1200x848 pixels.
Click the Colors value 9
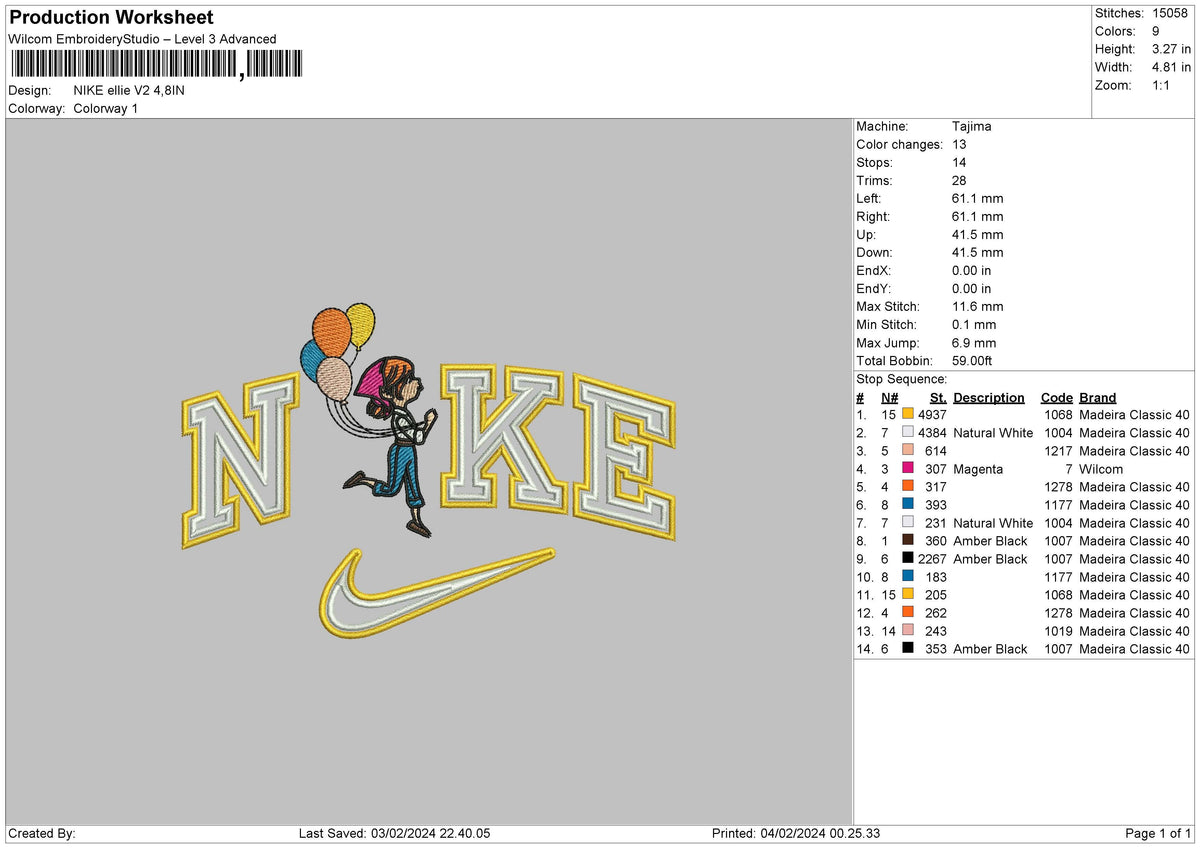[1155, 31]
